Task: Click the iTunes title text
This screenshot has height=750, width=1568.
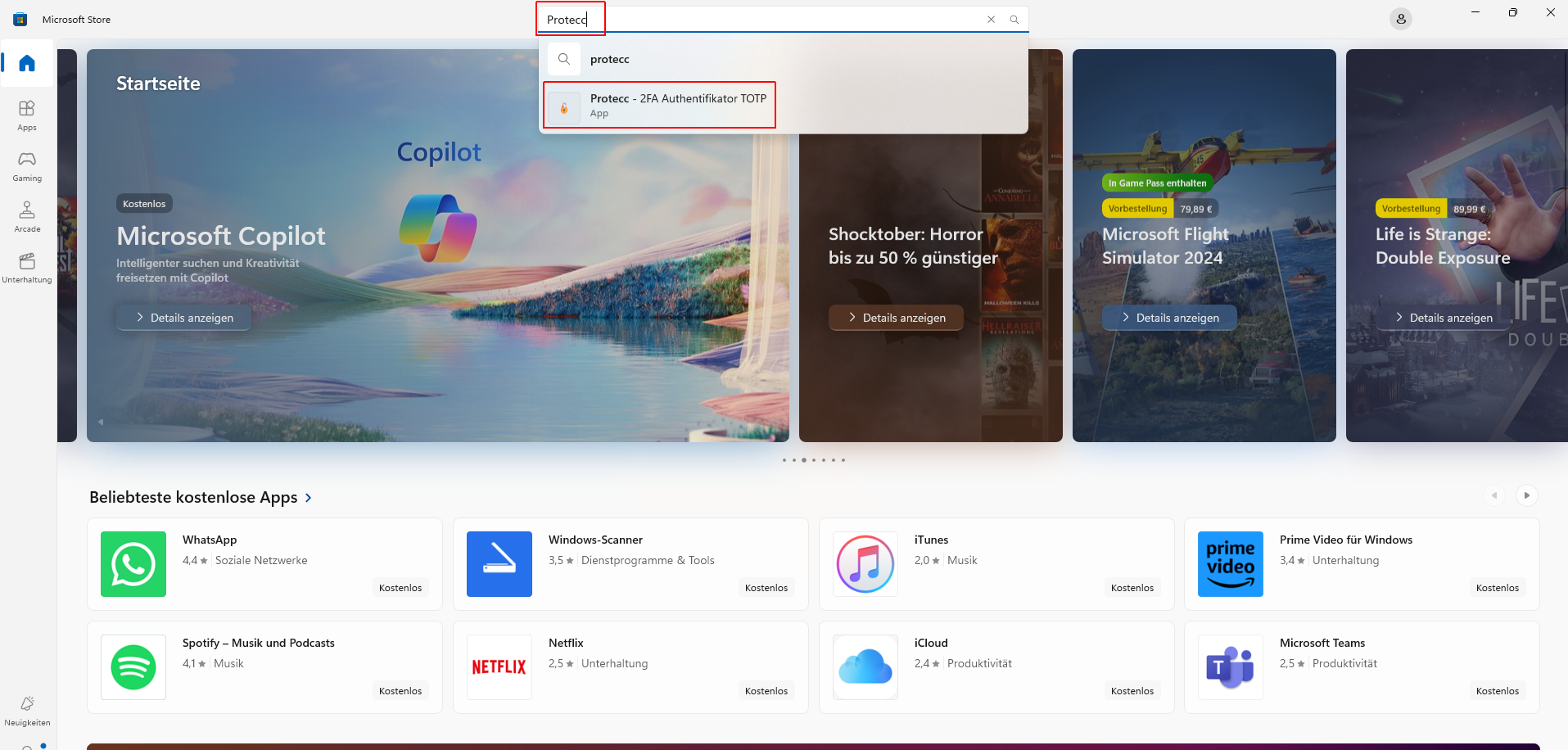Action: pyautogui.click(x=931, y=540)
